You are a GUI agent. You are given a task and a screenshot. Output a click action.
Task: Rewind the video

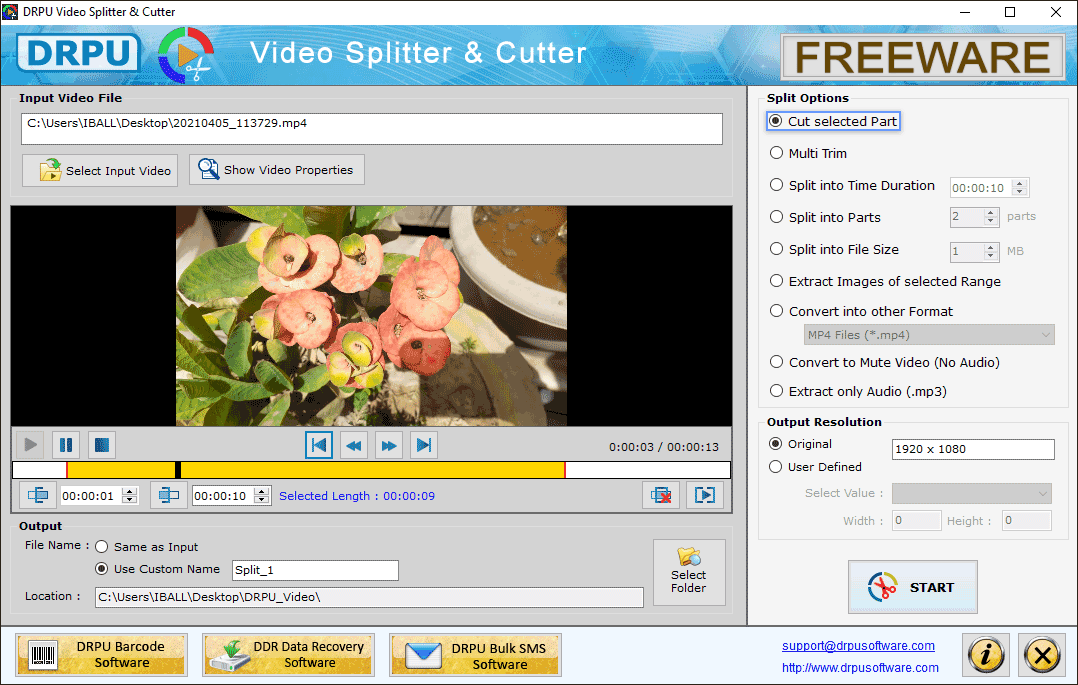pyautogui.click(x=354, y=445)
